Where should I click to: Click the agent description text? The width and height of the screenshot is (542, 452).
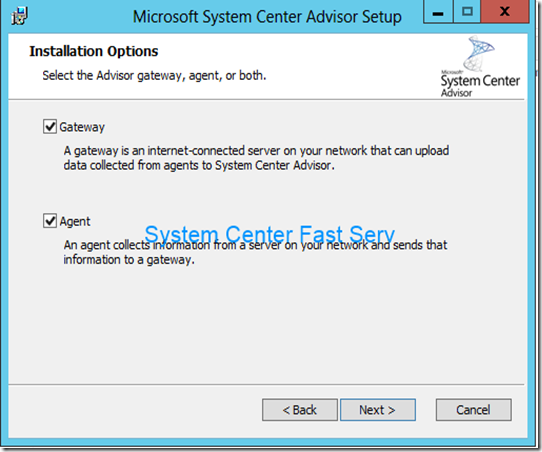255,252
